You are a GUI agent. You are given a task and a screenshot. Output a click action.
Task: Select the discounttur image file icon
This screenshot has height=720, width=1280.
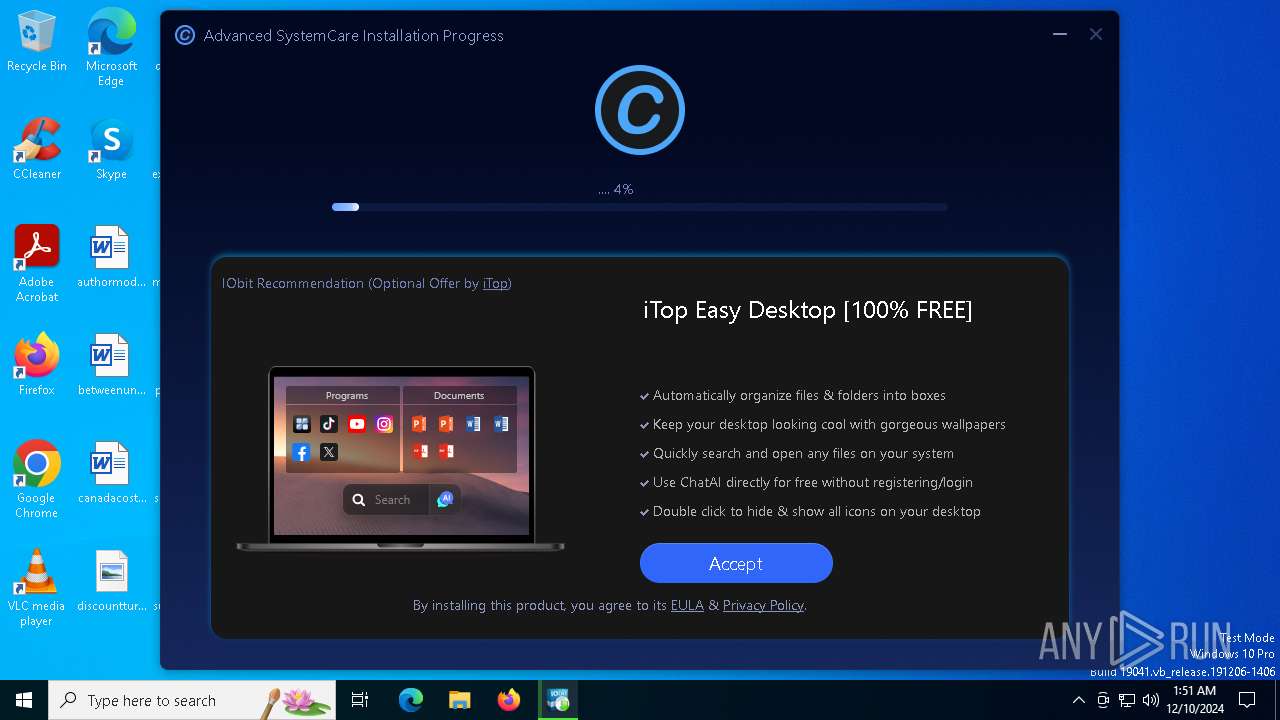coord(111,581)
